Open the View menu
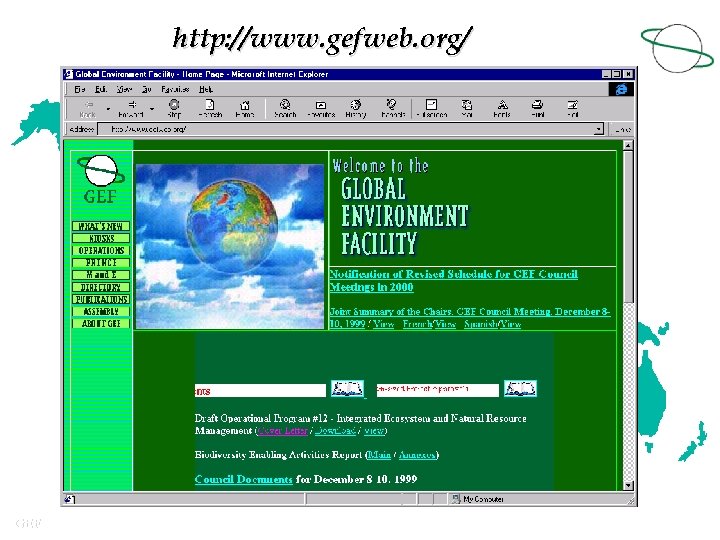 (124, 89)
